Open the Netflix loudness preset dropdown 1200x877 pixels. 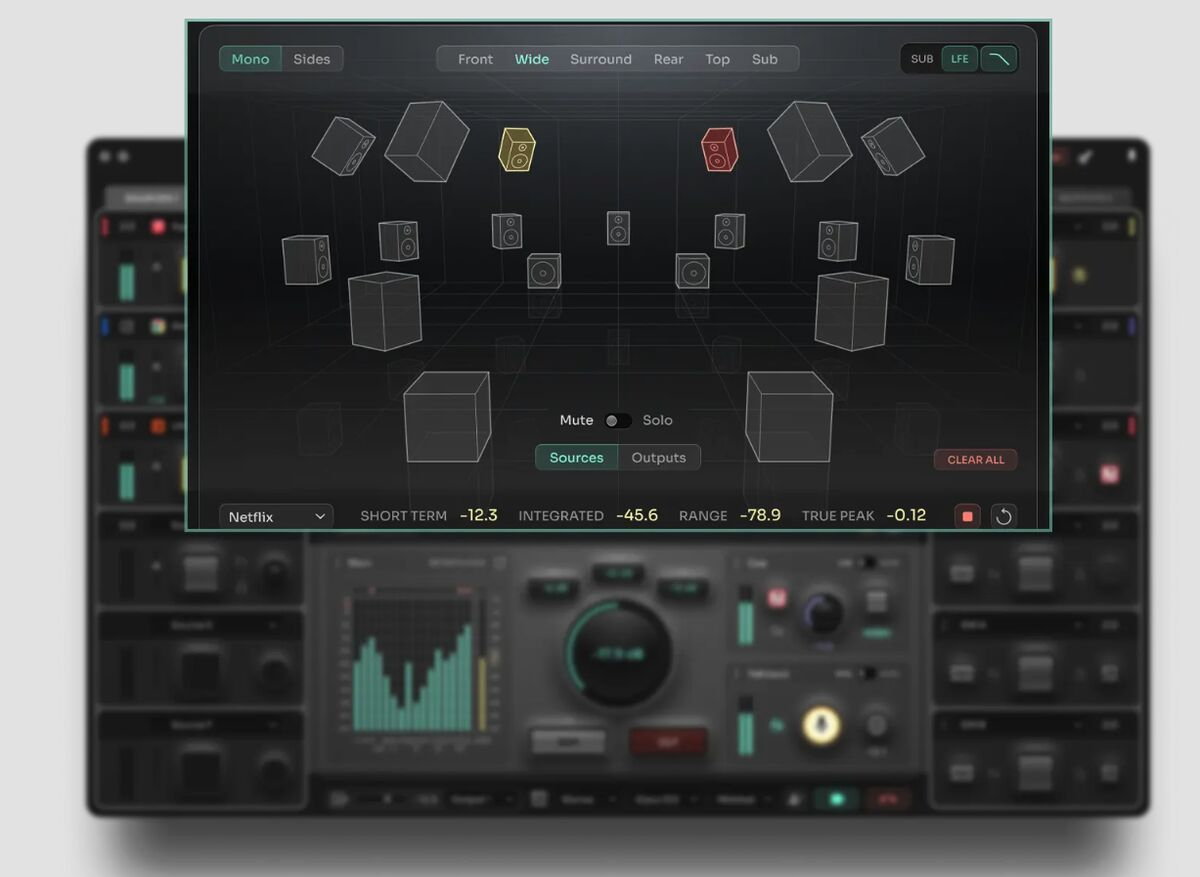(x=277, y=517)
